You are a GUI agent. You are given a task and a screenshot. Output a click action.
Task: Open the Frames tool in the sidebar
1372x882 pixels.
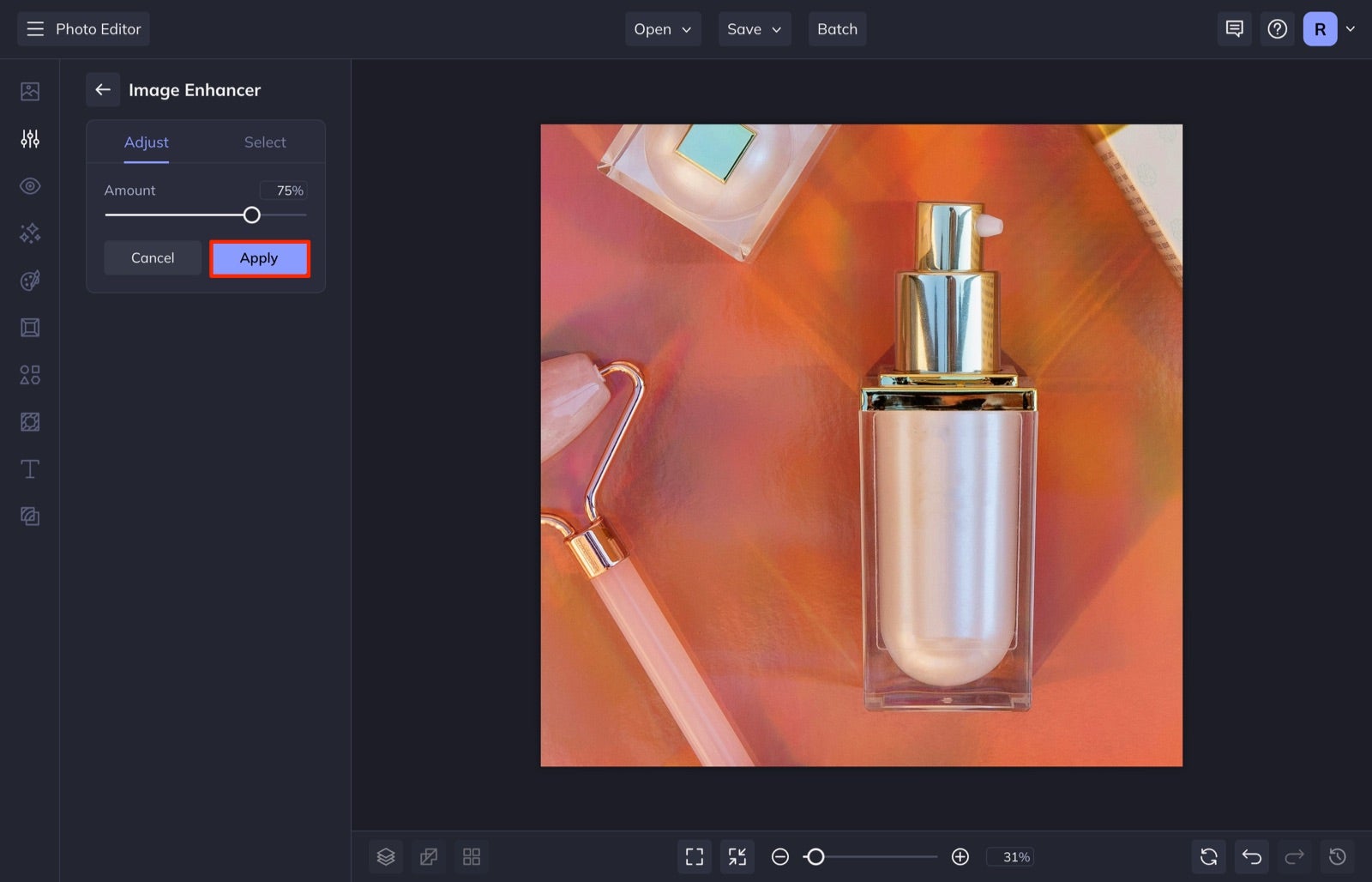[x=30, y=327]
